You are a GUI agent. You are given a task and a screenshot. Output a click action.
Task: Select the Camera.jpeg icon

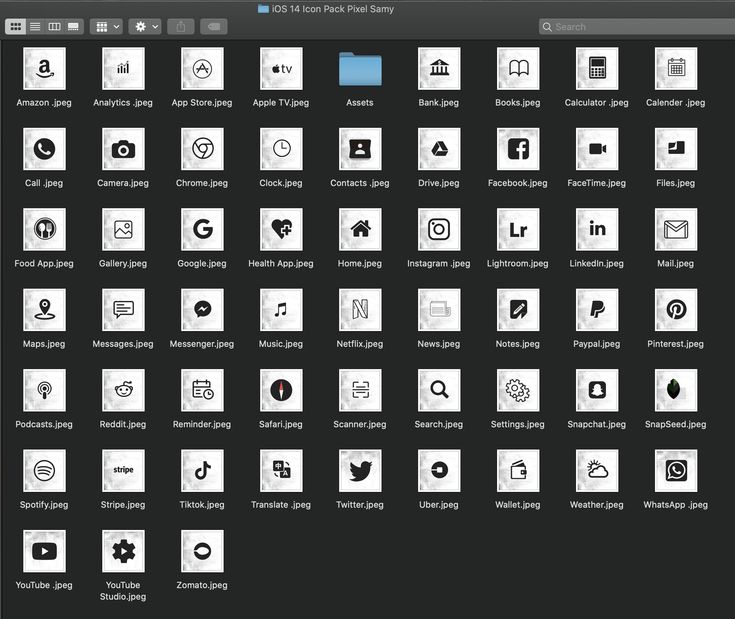tap(123, 149)
